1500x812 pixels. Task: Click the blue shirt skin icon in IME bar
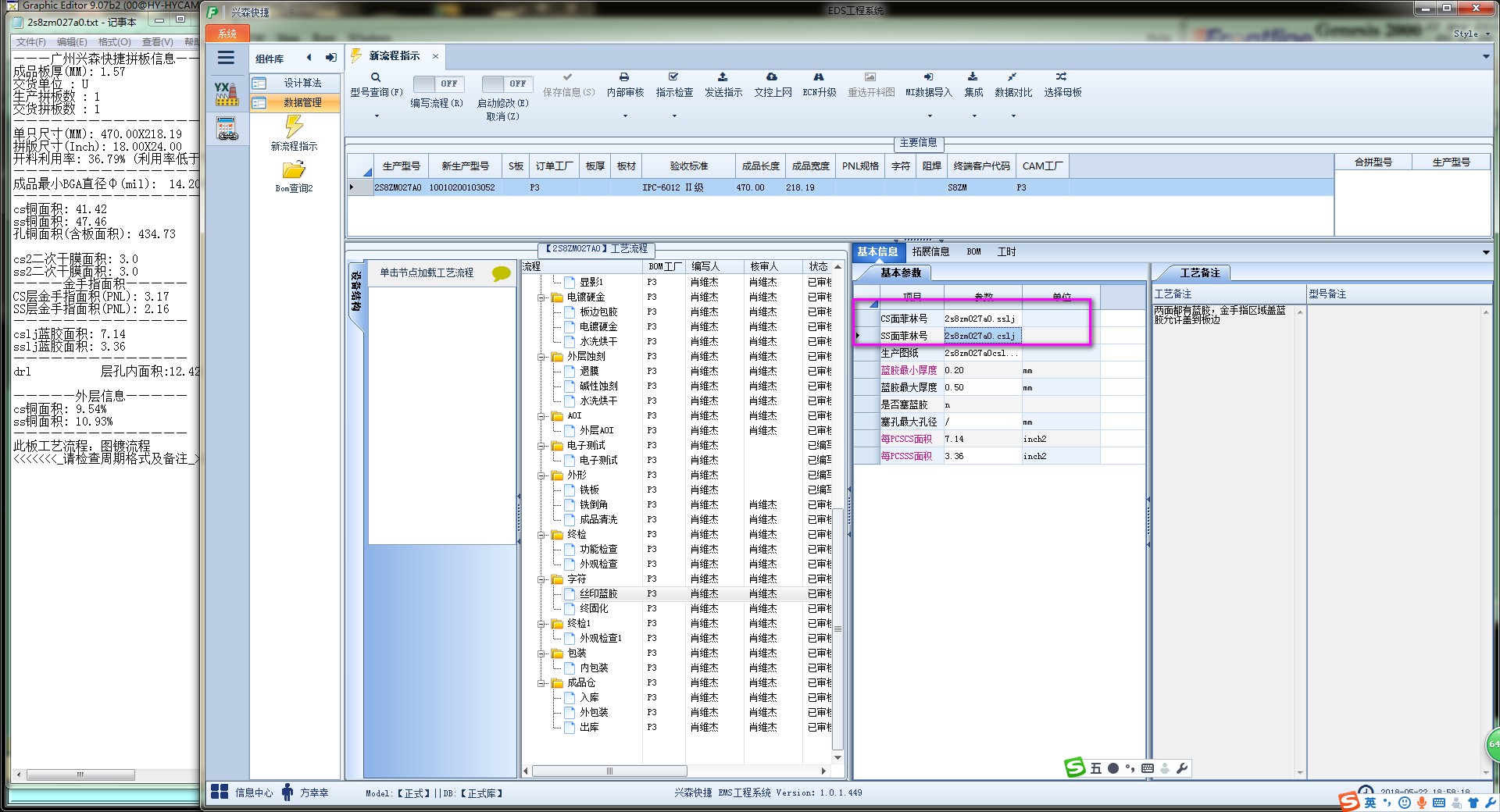click(x=1473, y=803)
